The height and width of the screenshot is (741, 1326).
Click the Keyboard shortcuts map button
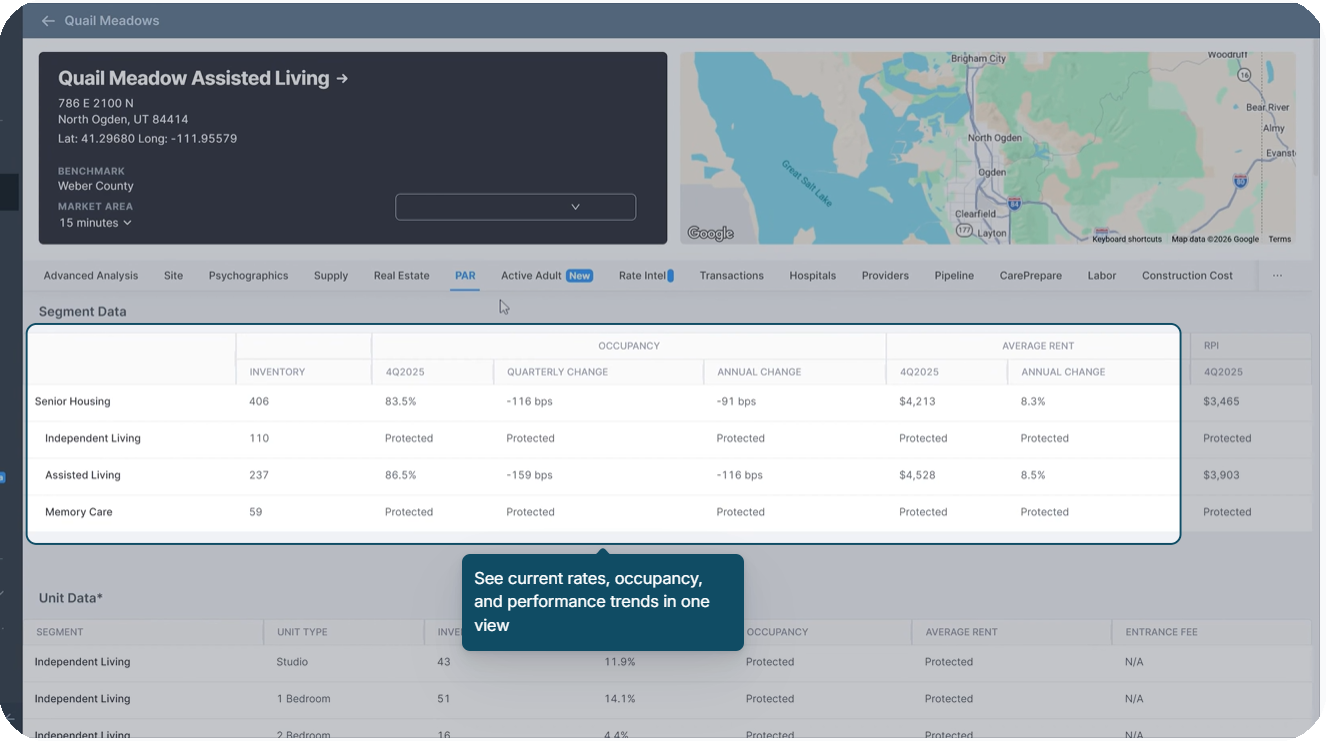pos(1126,240)
